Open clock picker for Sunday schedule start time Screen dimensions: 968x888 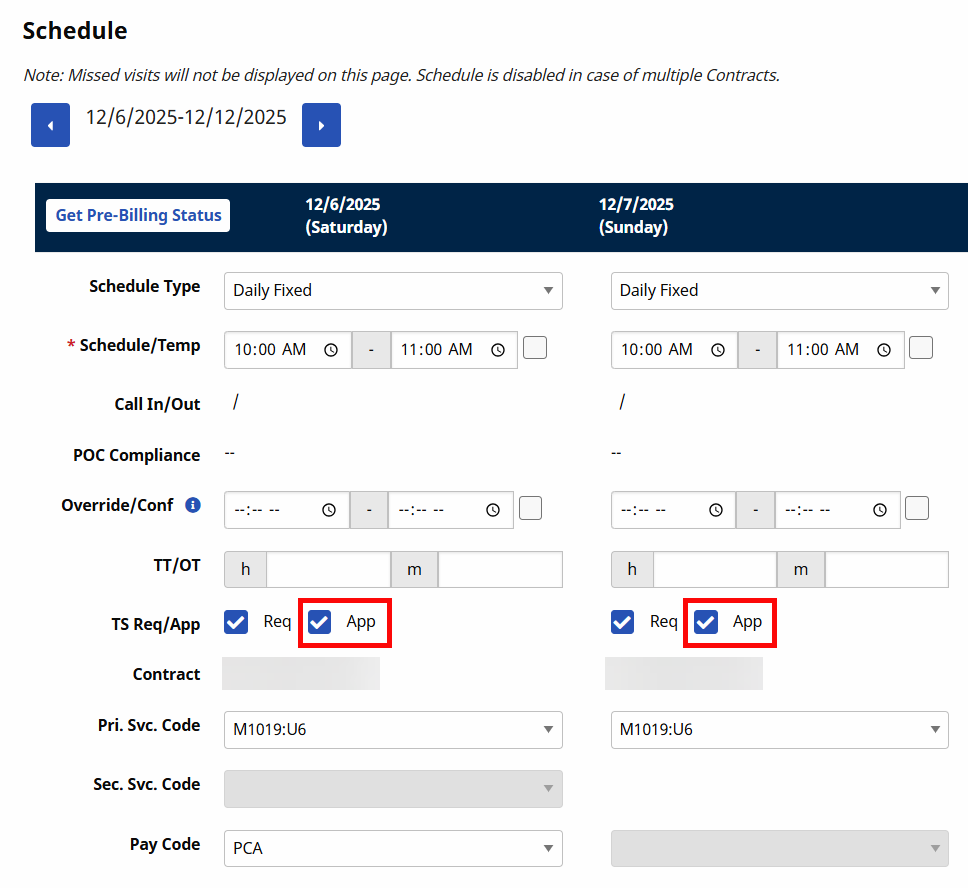coord(717,350)
